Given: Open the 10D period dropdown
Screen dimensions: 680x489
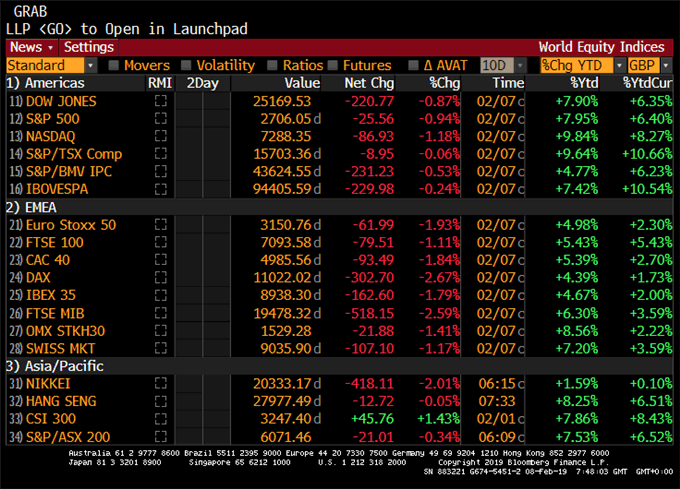Looking at the screenshot, I should pos(503,65).
